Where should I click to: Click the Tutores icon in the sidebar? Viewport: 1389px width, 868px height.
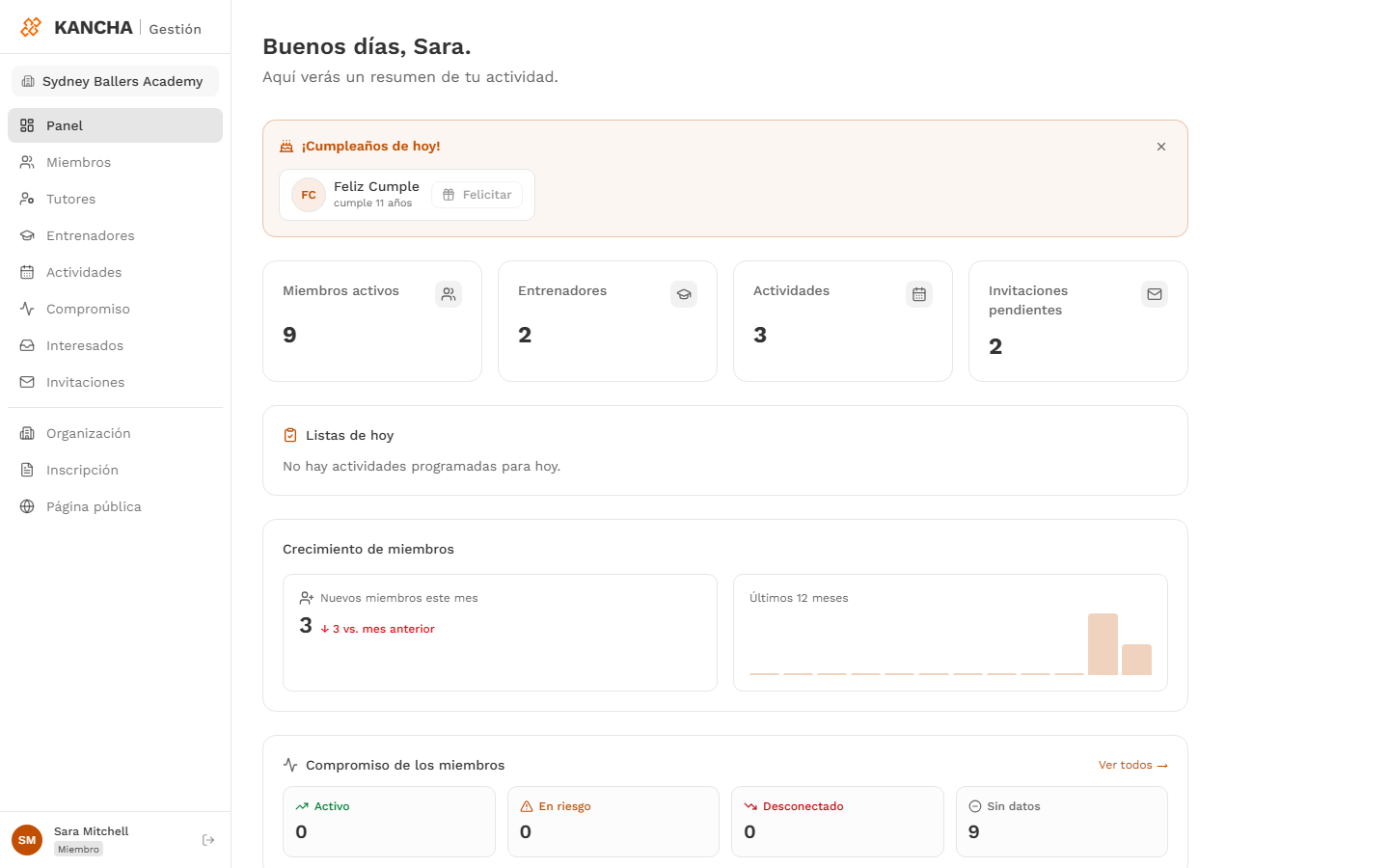click(x=27, y=199)
